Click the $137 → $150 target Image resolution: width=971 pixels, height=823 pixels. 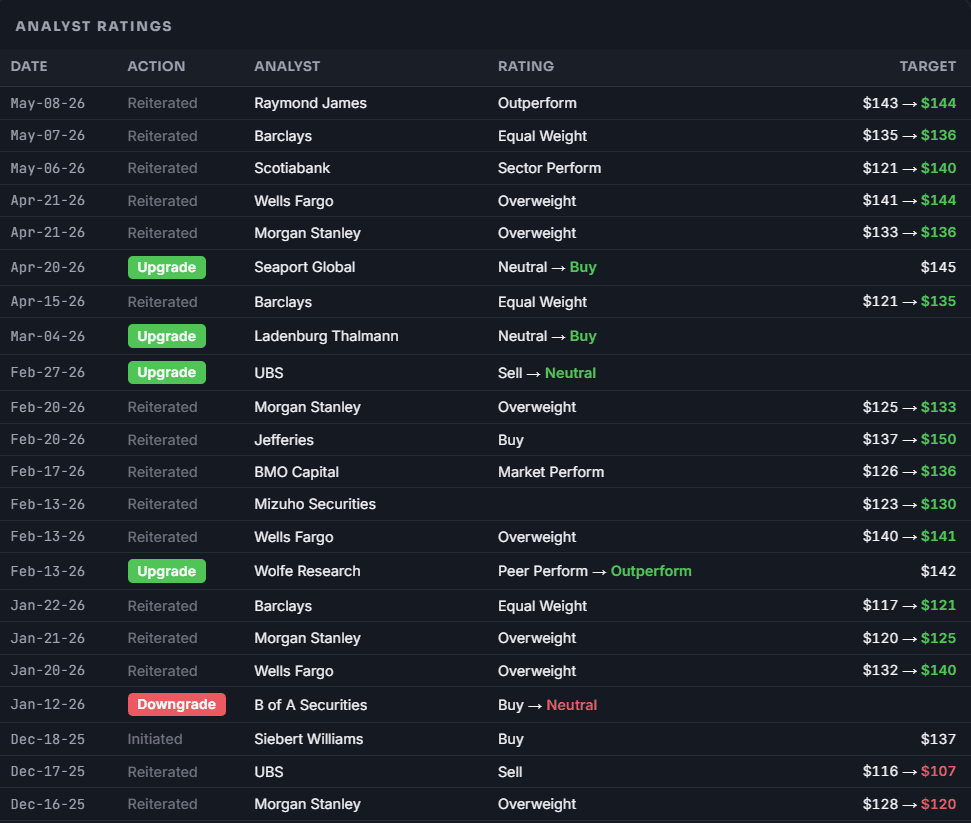click(x=909, y=440)
